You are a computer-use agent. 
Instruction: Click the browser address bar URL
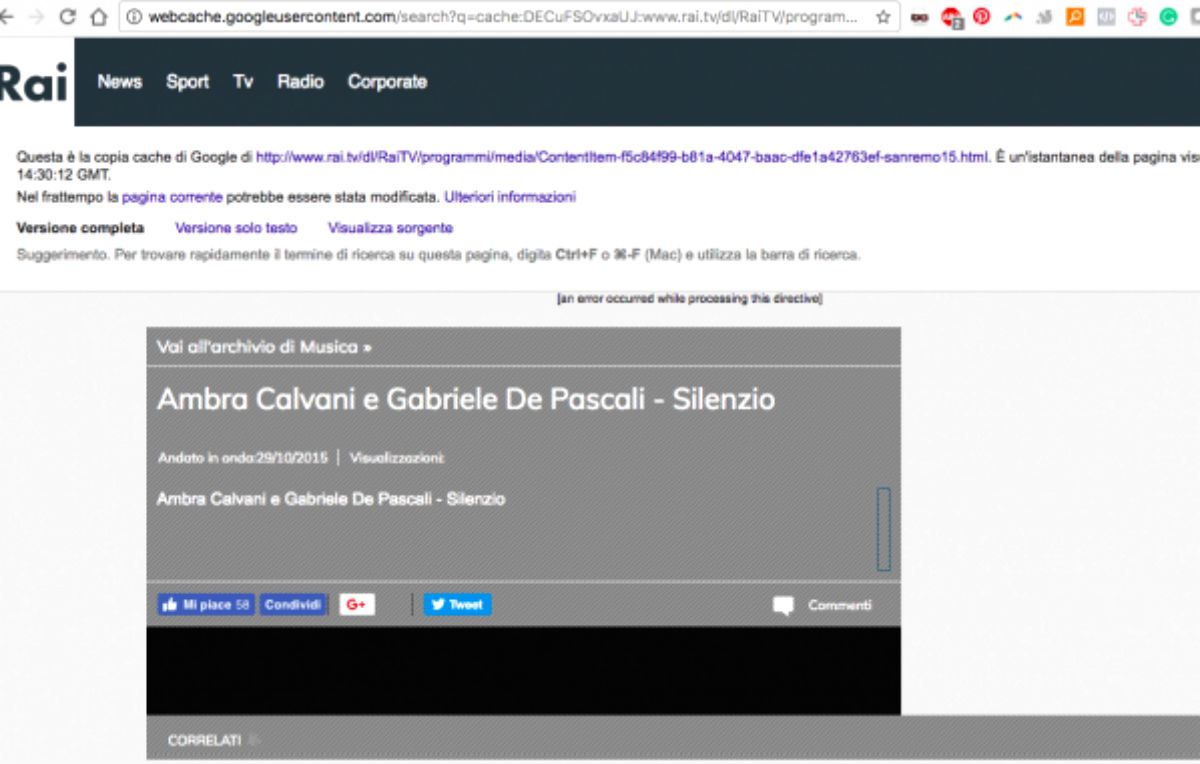pyautogui.click(x=500, y=17)
